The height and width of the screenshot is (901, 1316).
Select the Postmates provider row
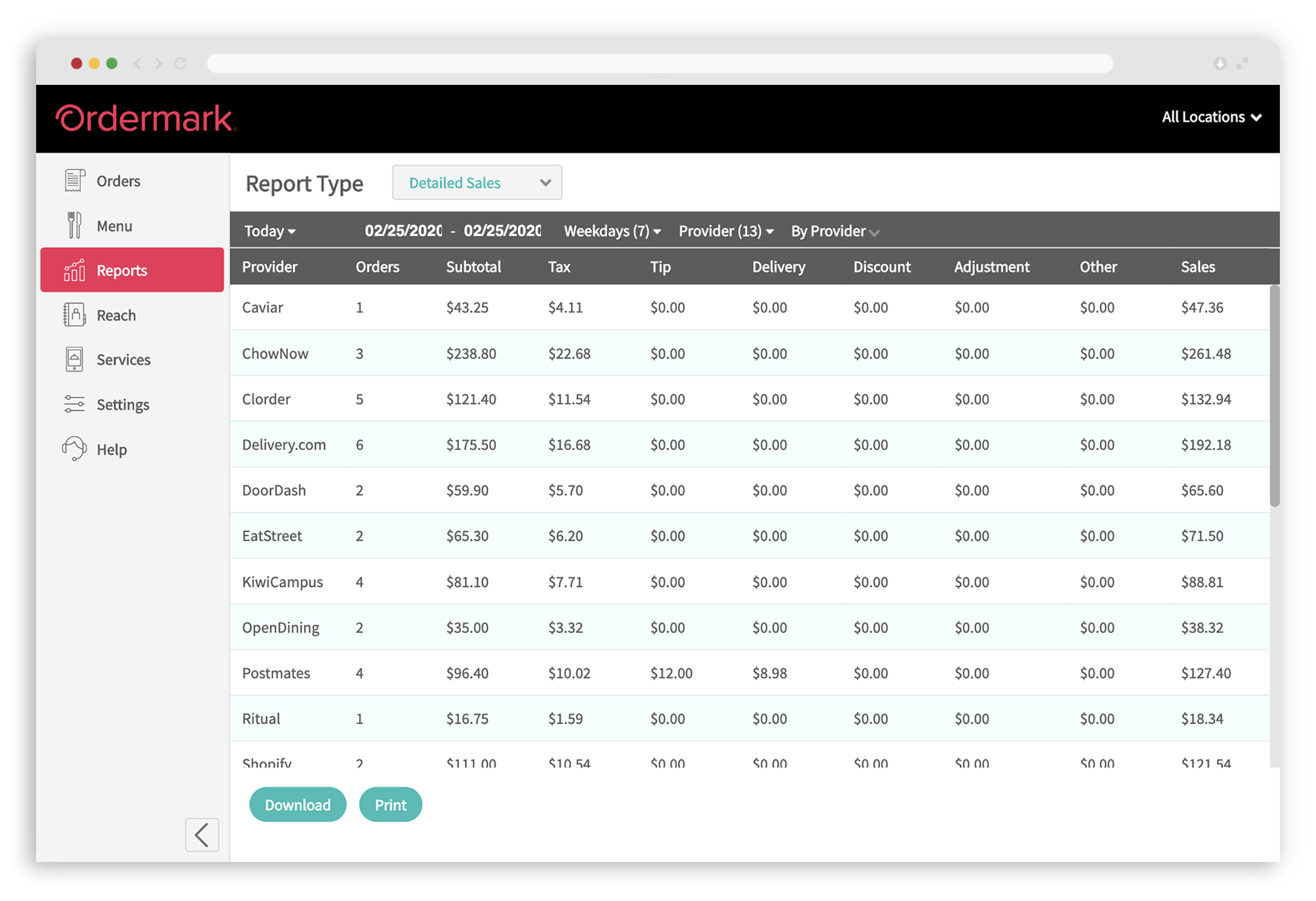tap(750, 673)
